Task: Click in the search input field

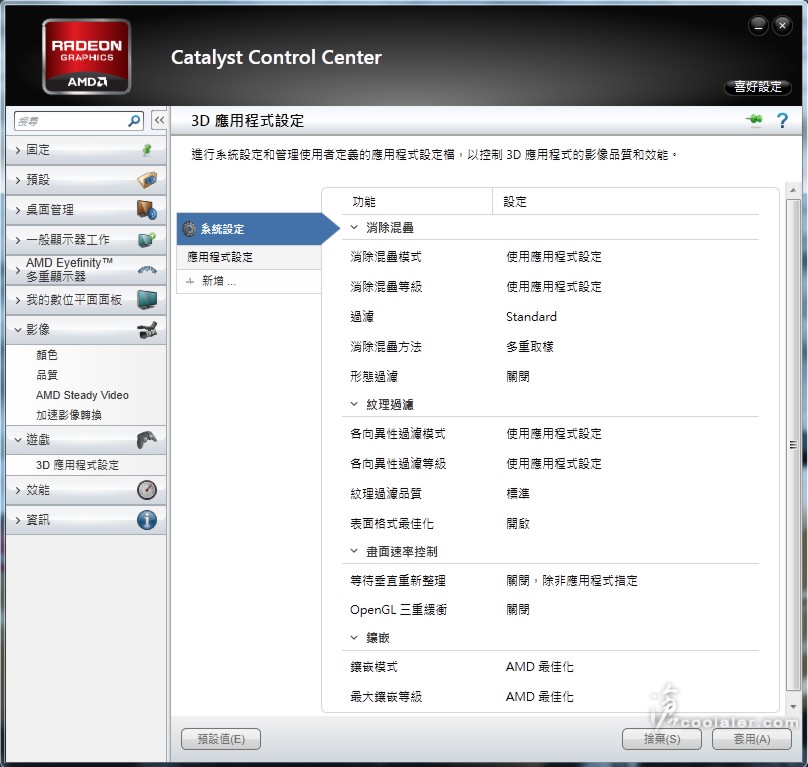Action: pyautogui.click(x=71, y=121)
